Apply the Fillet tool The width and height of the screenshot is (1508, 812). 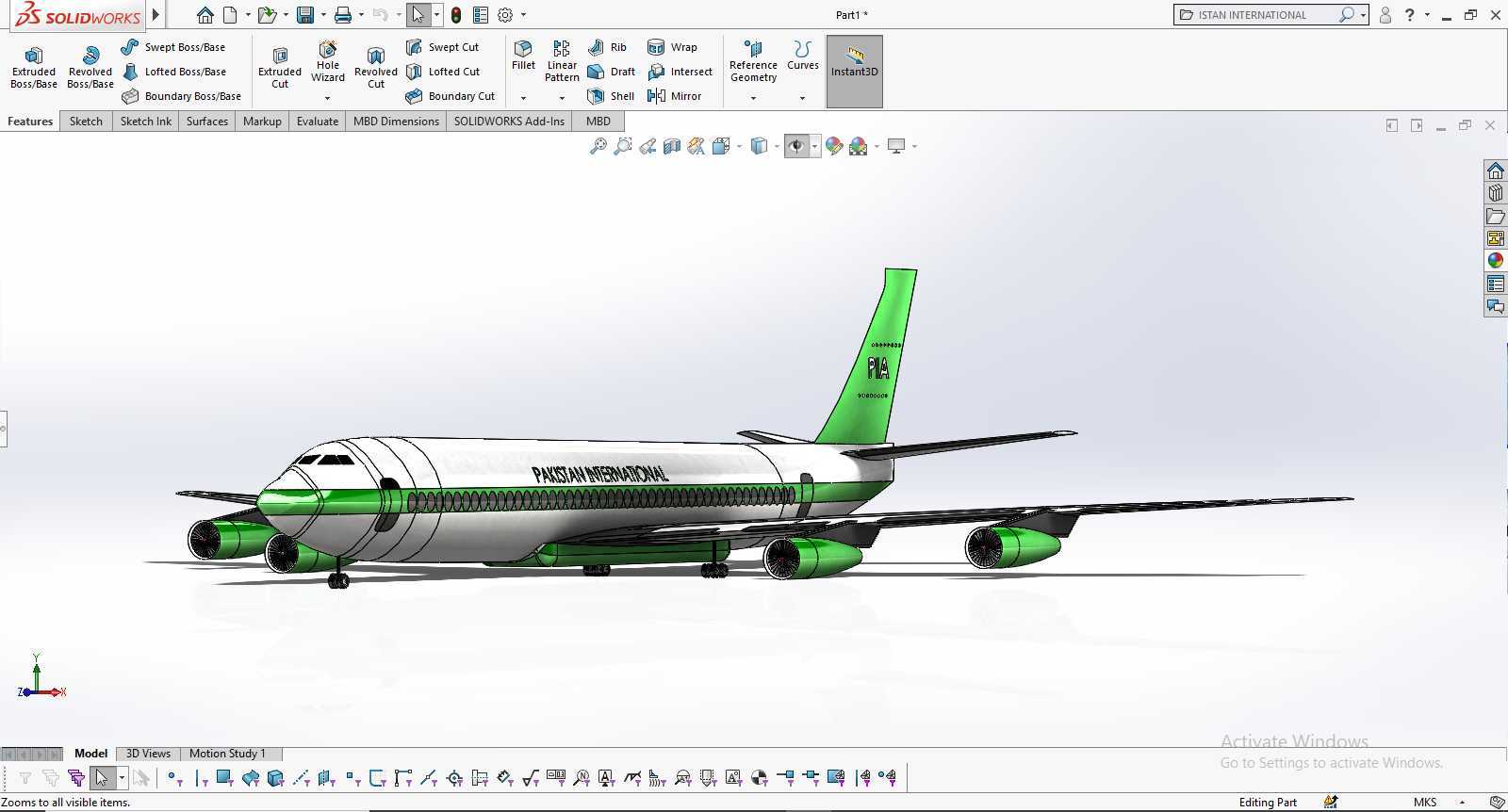point(523,56)
